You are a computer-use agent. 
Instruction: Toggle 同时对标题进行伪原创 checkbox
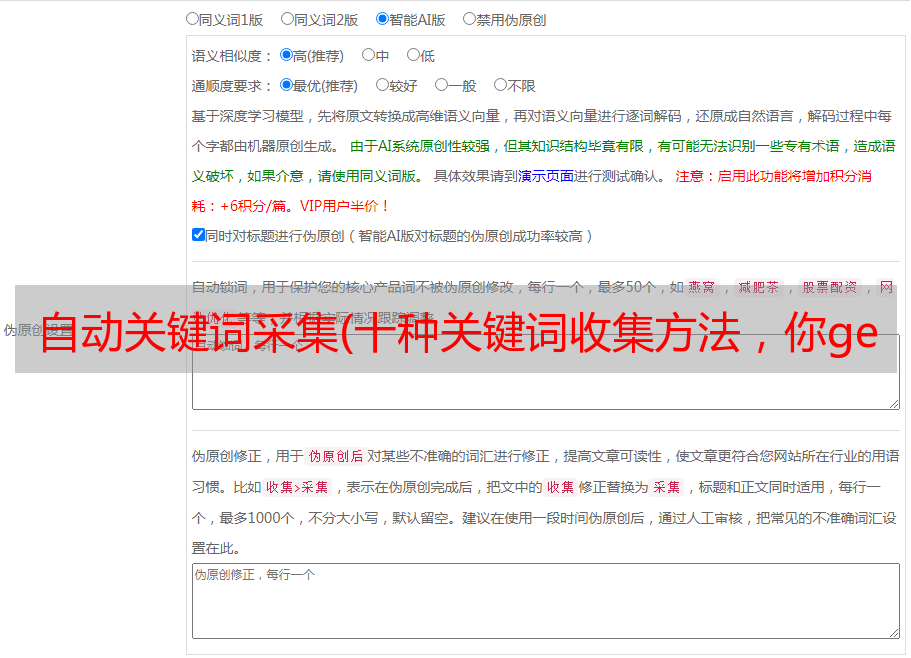click(198, 235)
